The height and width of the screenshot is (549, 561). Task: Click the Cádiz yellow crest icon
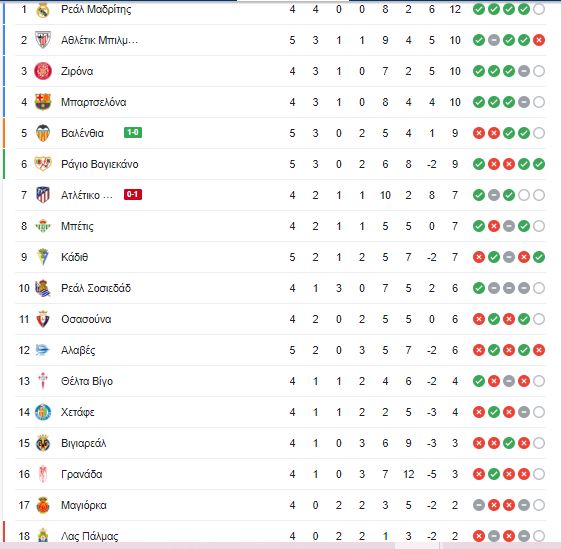[x=43, y=257]
